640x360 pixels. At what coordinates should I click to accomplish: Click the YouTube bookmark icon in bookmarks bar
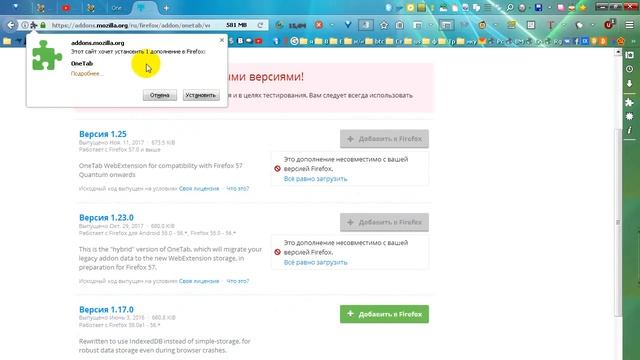[258, 41]
